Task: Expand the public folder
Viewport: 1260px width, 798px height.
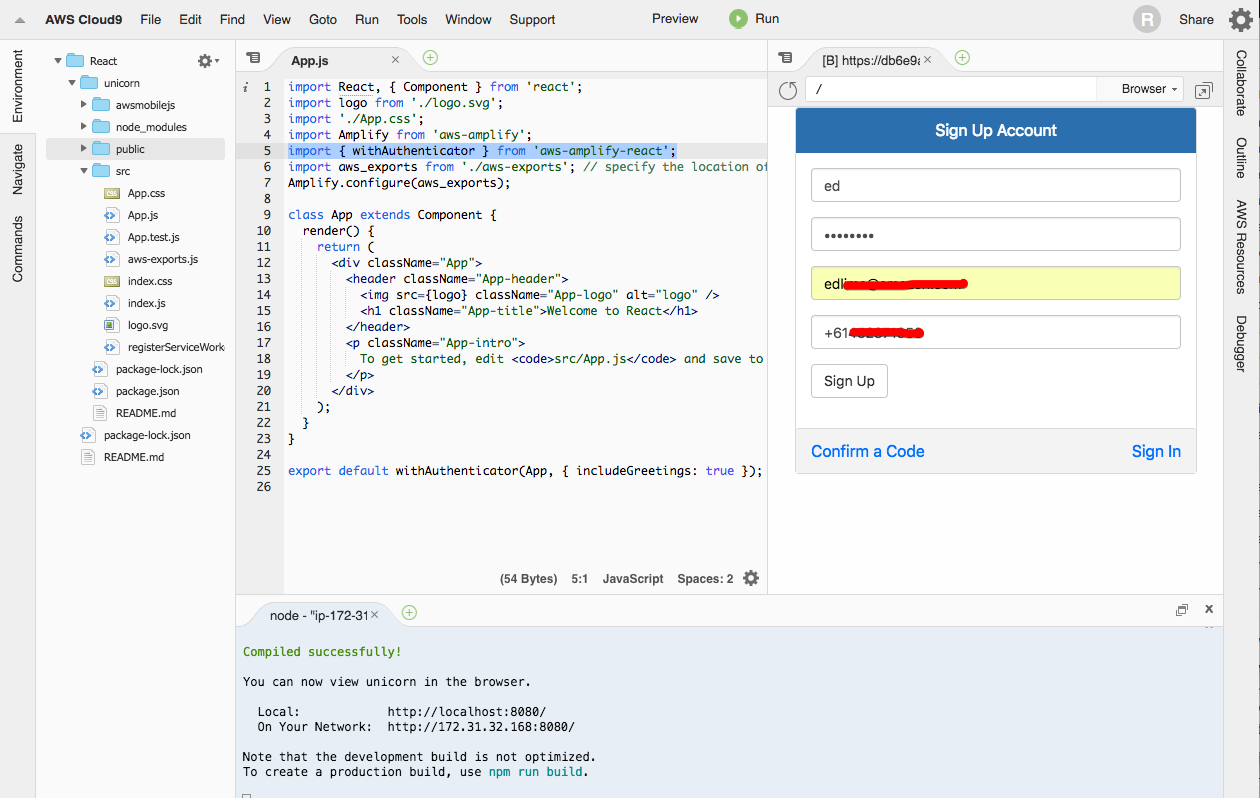Action: coord(84,149)
